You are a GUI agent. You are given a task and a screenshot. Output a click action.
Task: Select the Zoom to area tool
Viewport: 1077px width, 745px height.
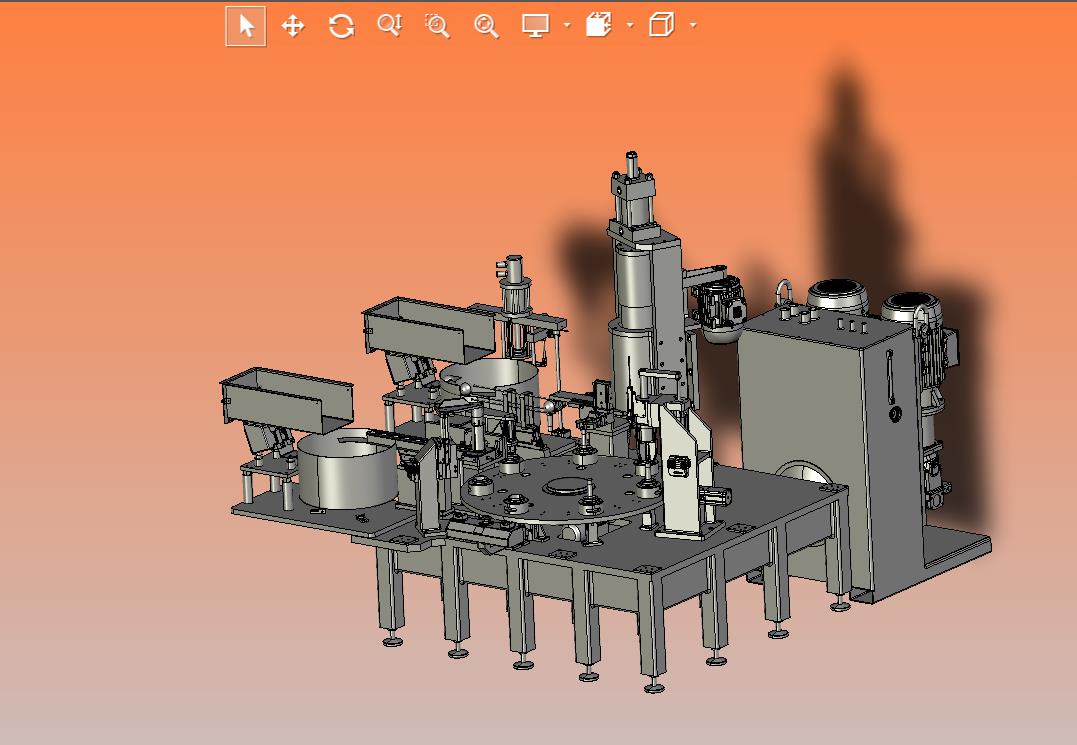437,26
